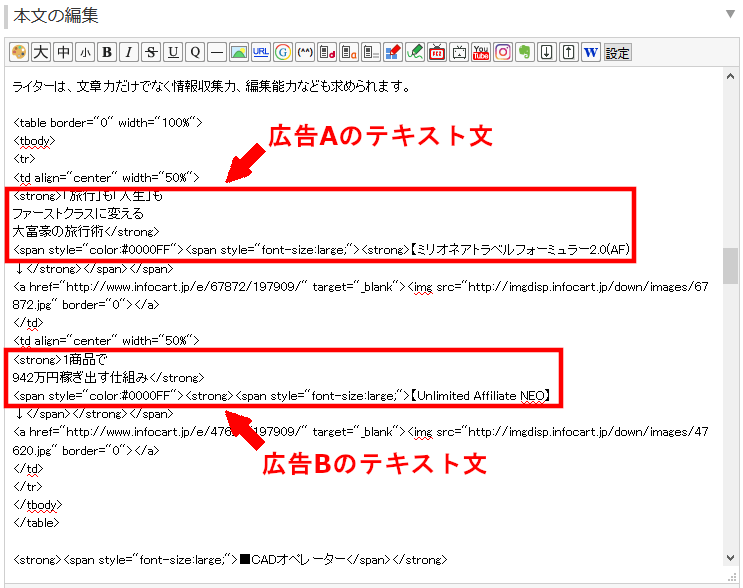Click the opening <tbody> line
This screenshot has width=743, height=588.
point(34,141)
